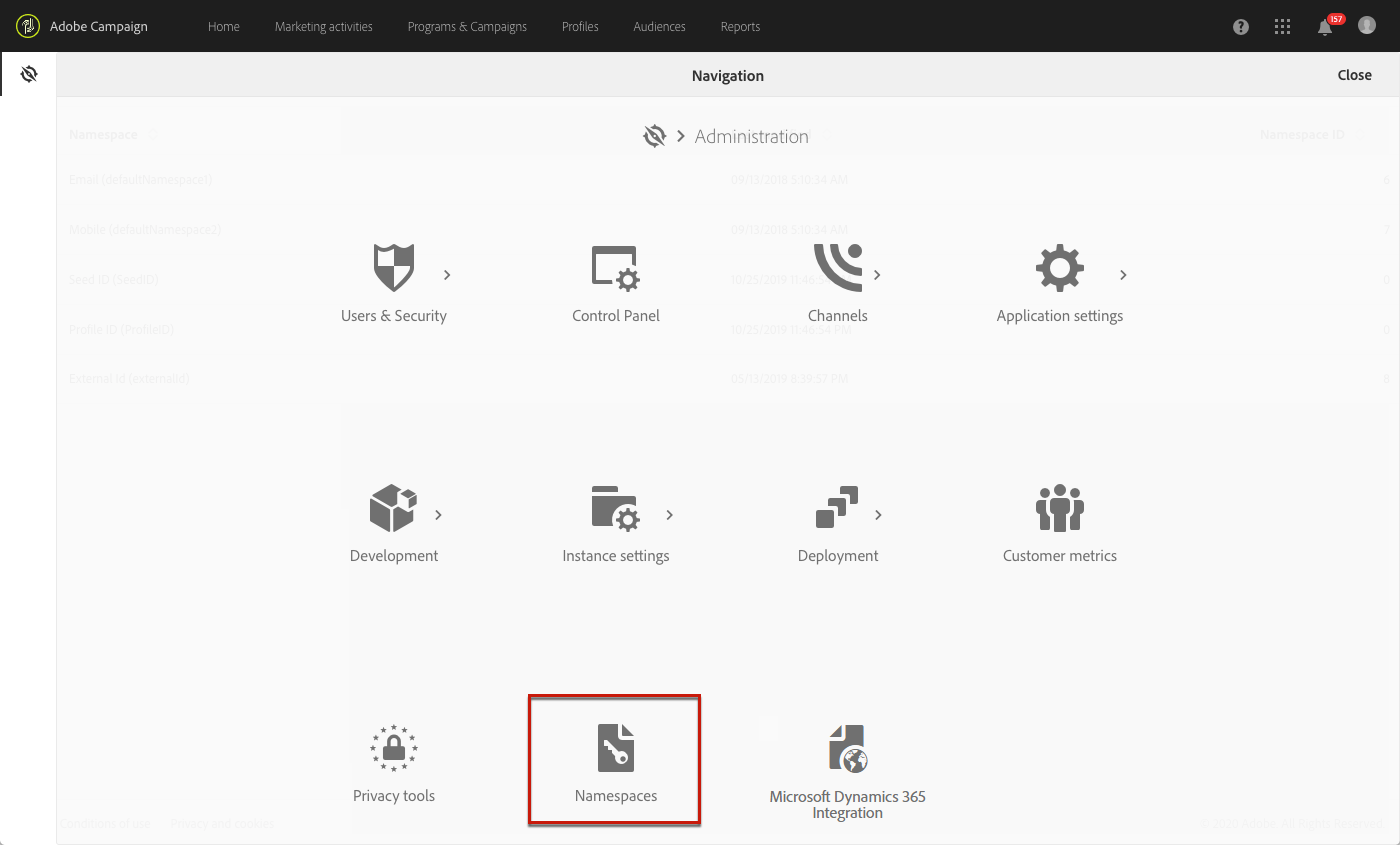The image size is (1400, 845).
Task: Click the Users & Security label
Action: point(394,316)
